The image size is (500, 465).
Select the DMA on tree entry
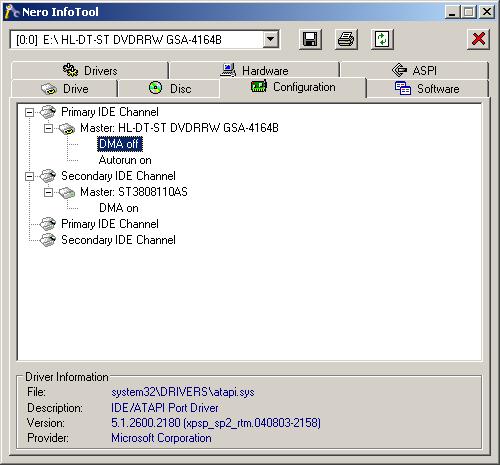119,208
